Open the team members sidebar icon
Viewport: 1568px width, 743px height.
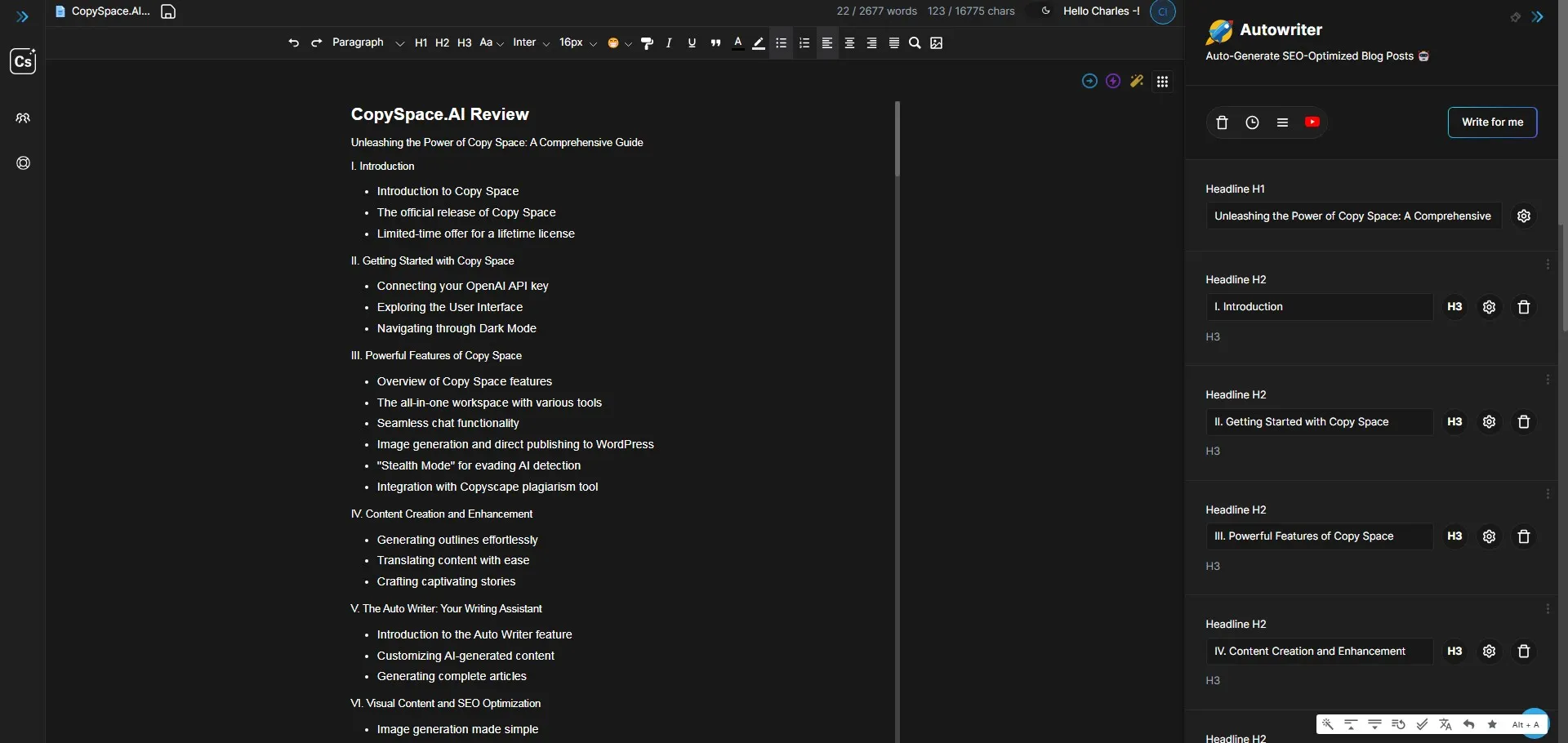[23, 118]
